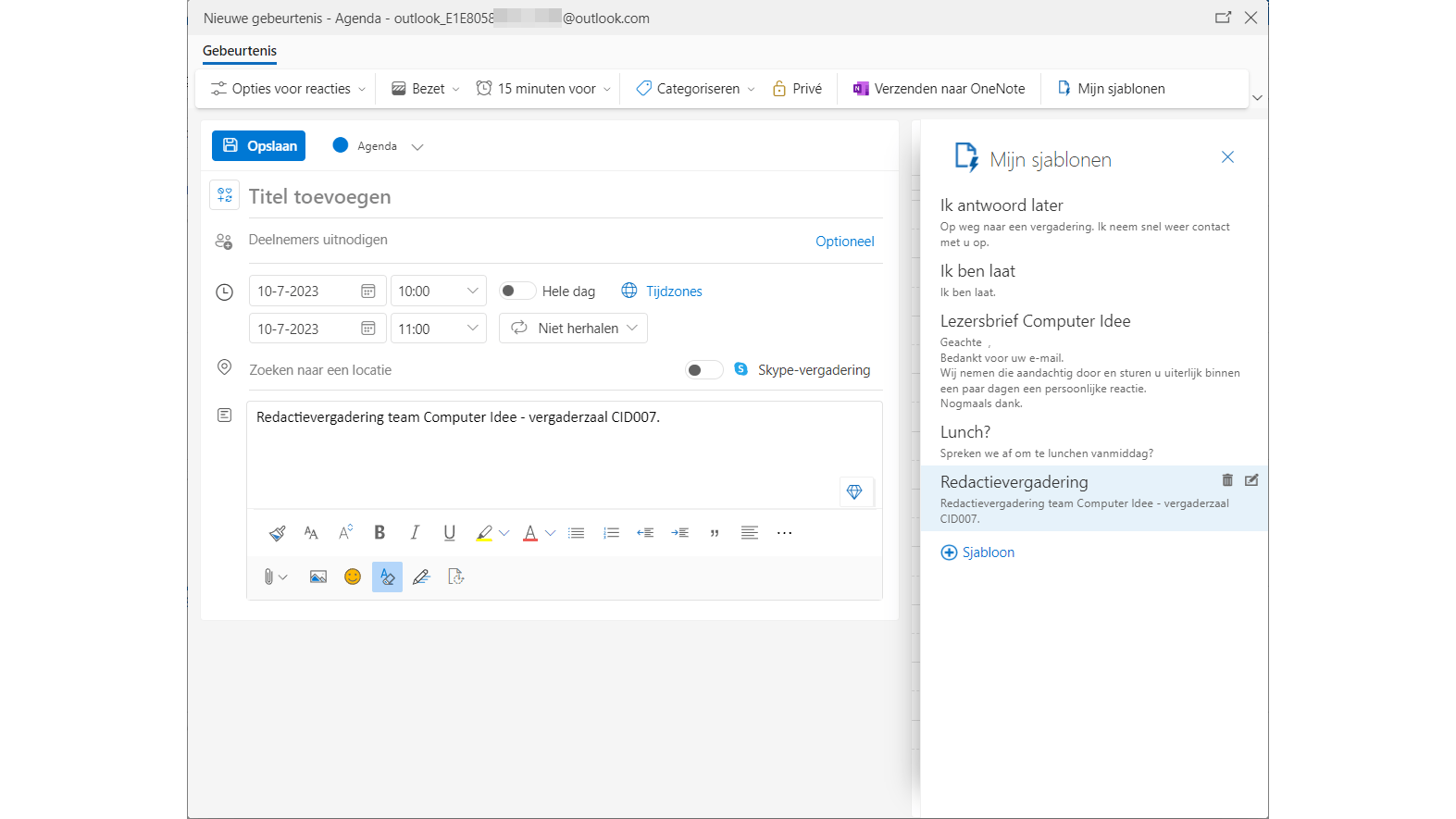The width and height of the screenshot is (1456, 819).
Task: Open the Tijdzones link
Action: pos(662,292)
